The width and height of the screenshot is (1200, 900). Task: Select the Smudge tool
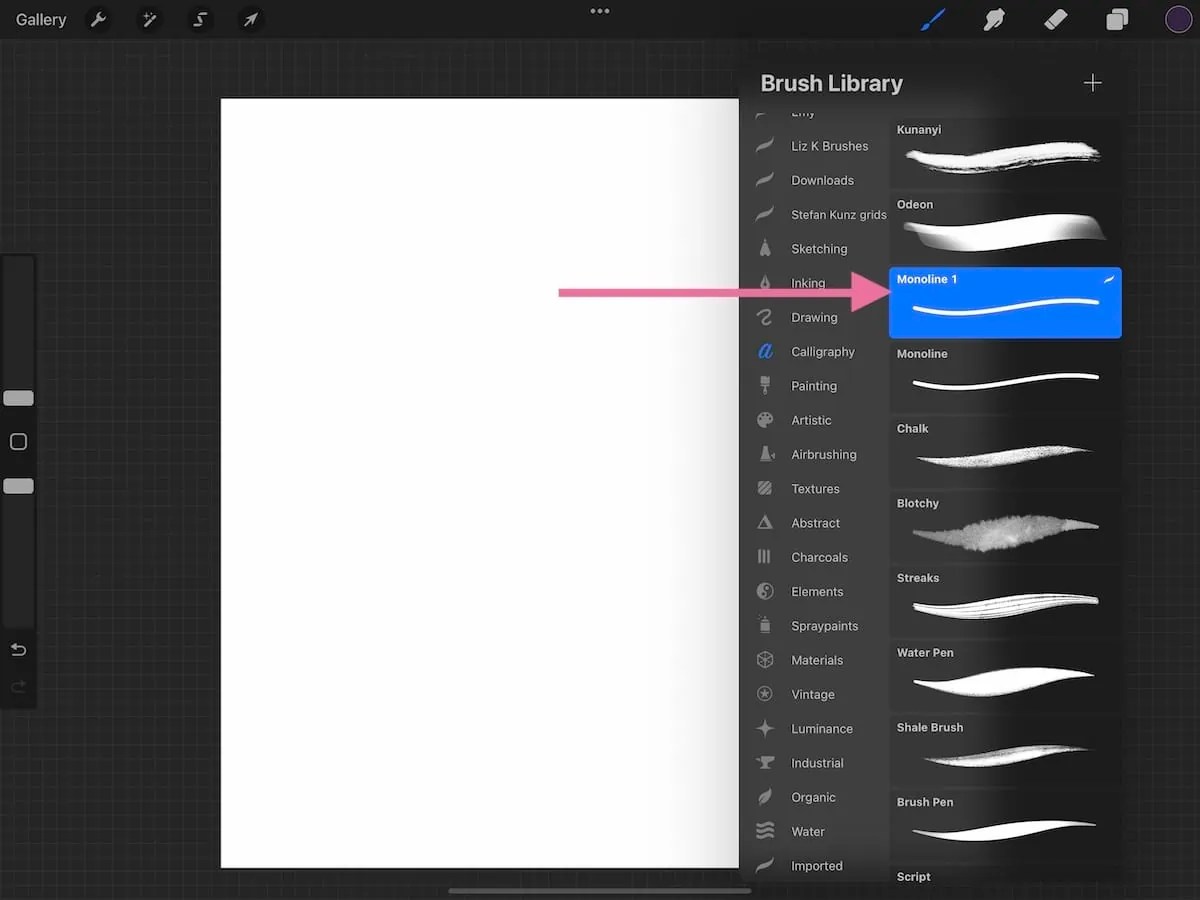(x=993, y=19)
